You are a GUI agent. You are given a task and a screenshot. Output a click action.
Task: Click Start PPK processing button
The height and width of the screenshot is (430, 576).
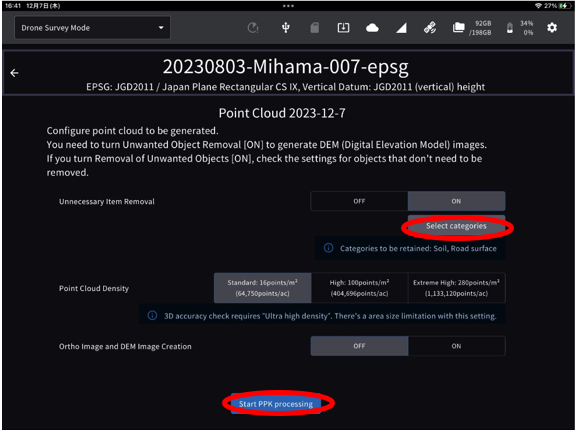276,404
